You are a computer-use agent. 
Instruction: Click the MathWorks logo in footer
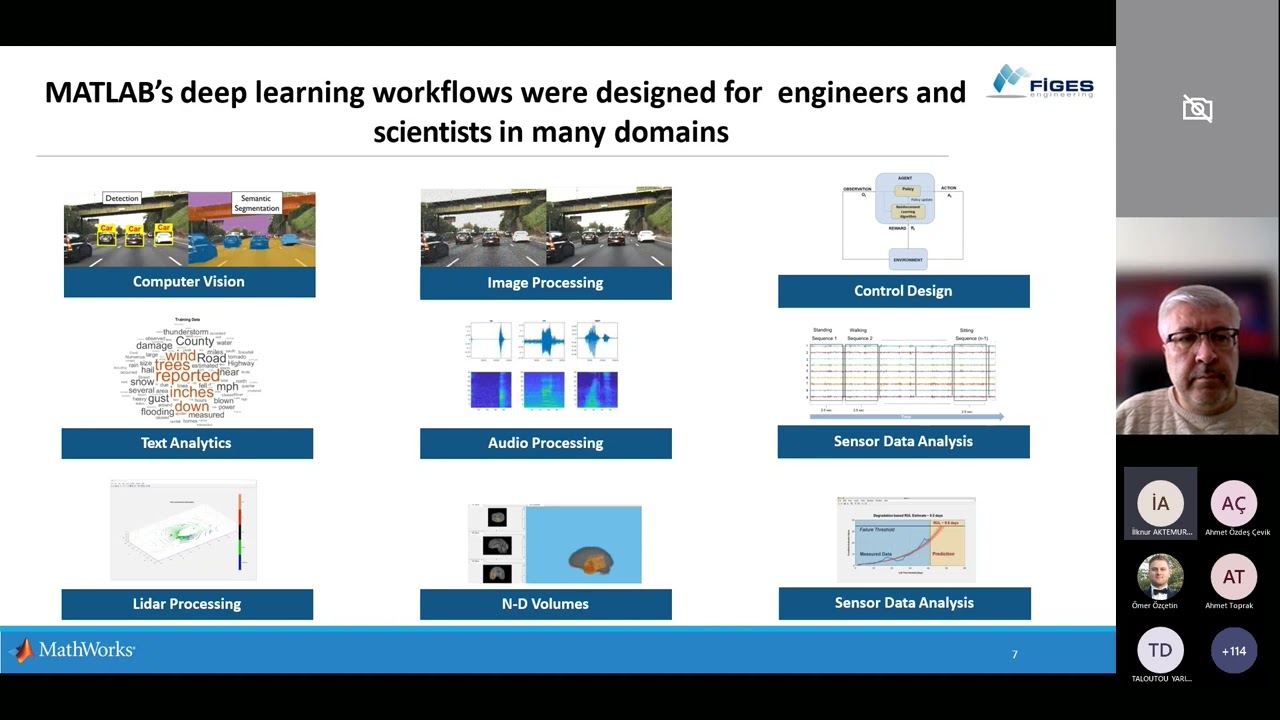[73, 650]
